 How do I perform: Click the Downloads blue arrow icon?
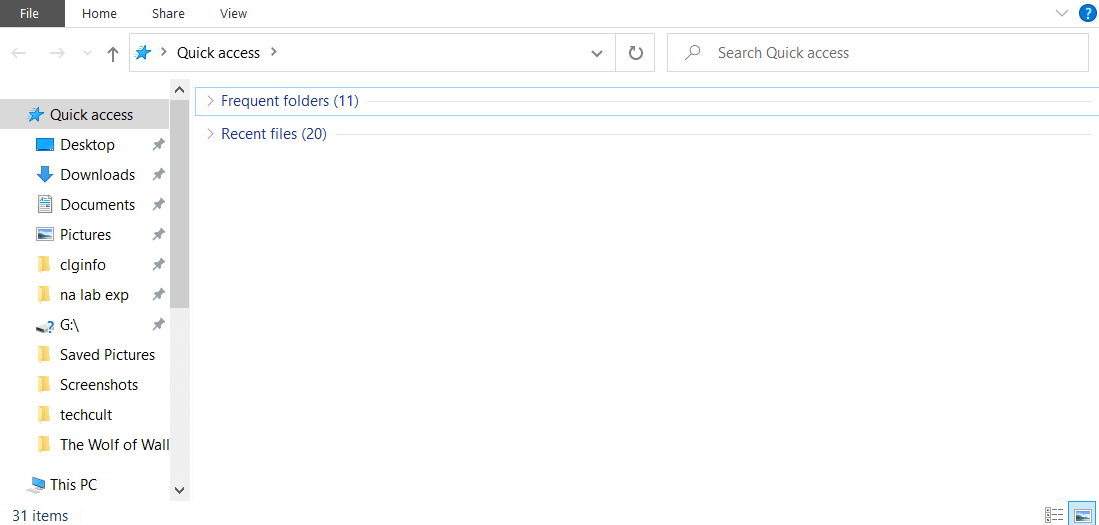pyautogui.click(x=45, y=175)
